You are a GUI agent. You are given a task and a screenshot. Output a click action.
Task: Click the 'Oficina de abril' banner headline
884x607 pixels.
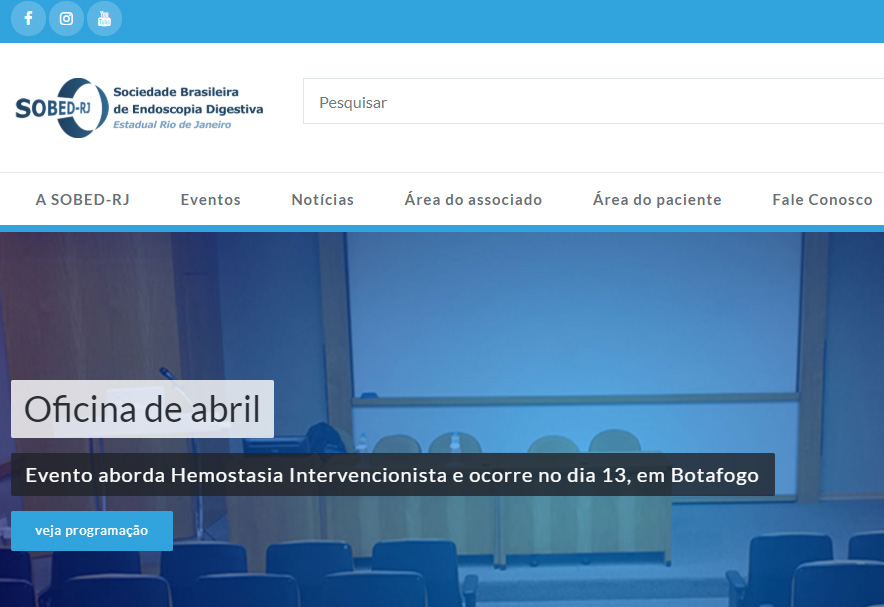pos(142,409)
